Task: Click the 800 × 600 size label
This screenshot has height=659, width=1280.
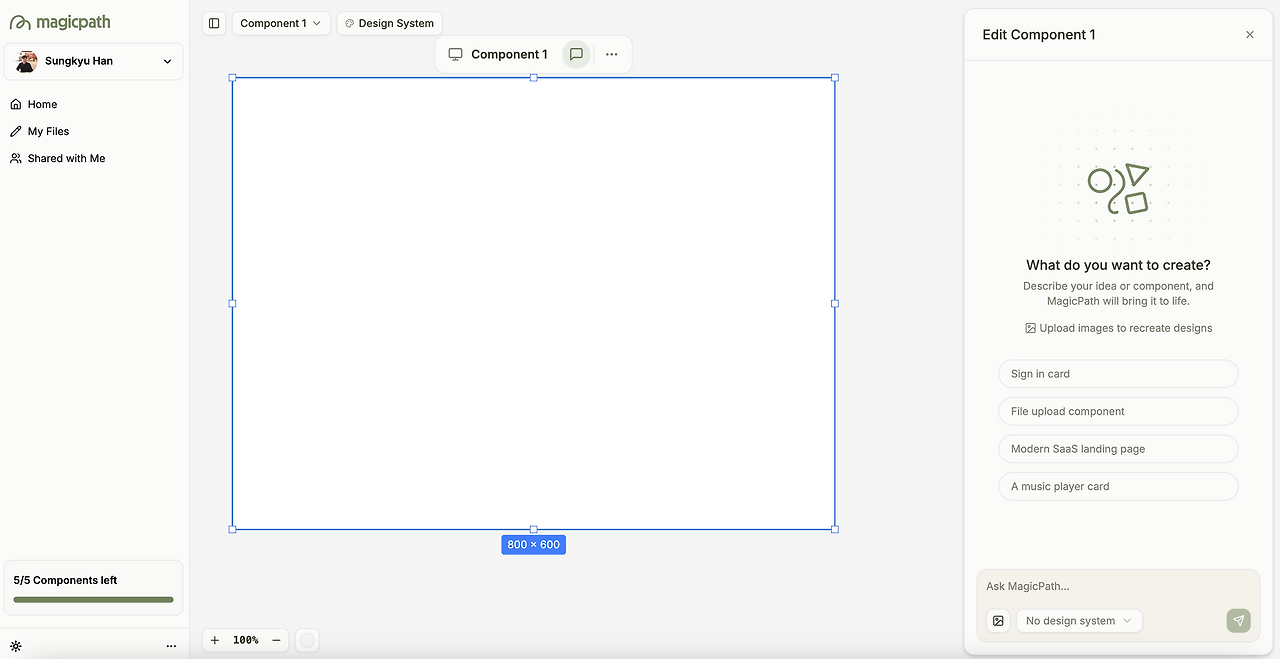Action: (x=534, y=545)
